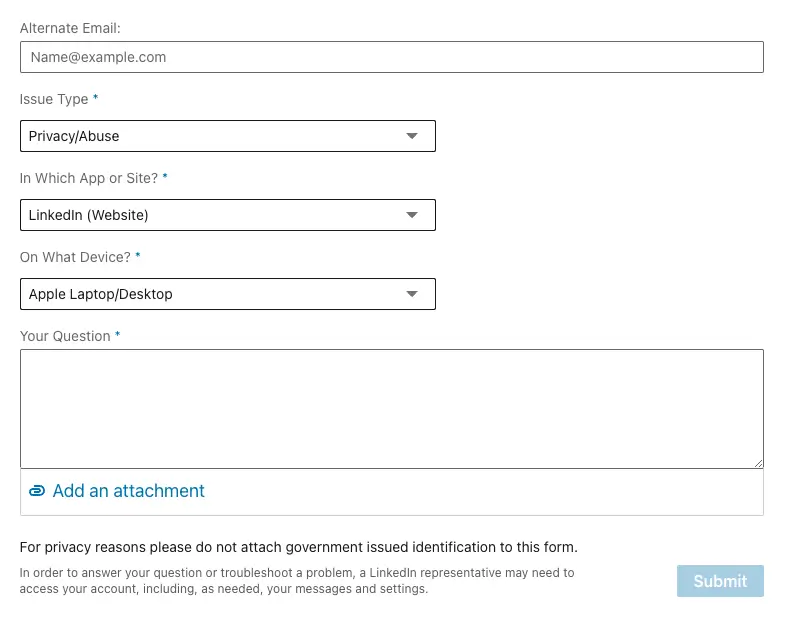Click the Alternate Email input field
The width and height of the screenshot is (790, 620).
pos(391,57)
